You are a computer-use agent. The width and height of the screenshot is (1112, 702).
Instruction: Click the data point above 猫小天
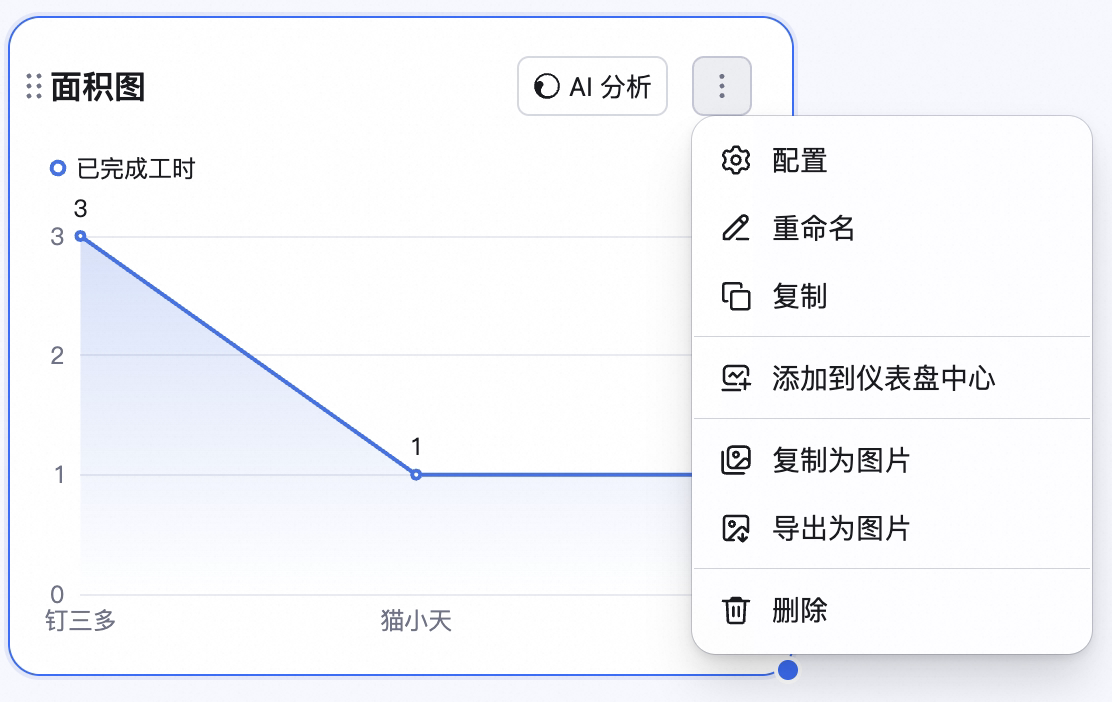pos(416,474)
